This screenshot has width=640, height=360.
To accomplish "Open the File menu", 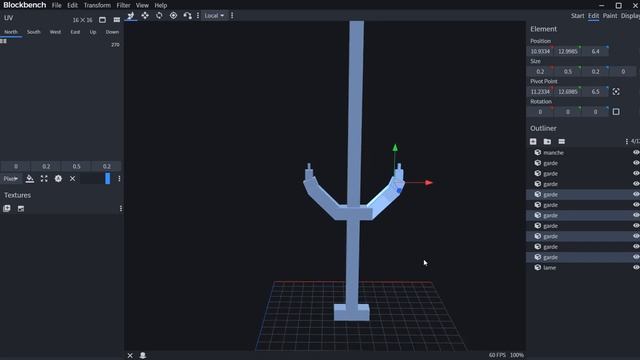I will pyautogui.click(x=56, y=5).
